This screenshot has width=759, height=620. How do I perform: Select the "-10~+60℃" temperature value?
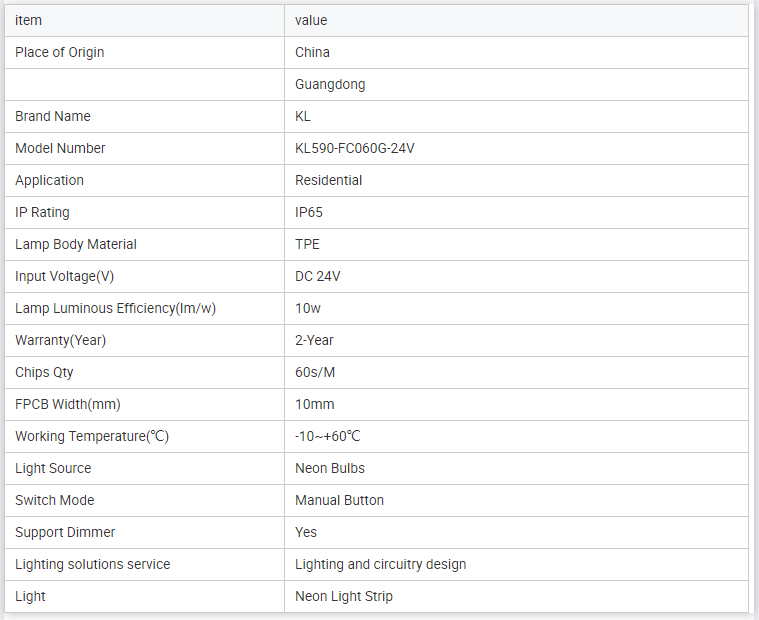pyautogui.click(x=328, y=436)
